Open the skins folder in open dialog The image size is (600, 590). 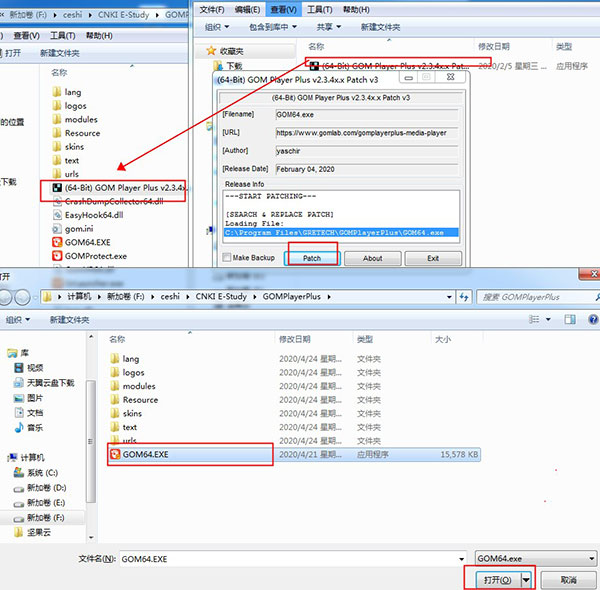tap(126, 414)
